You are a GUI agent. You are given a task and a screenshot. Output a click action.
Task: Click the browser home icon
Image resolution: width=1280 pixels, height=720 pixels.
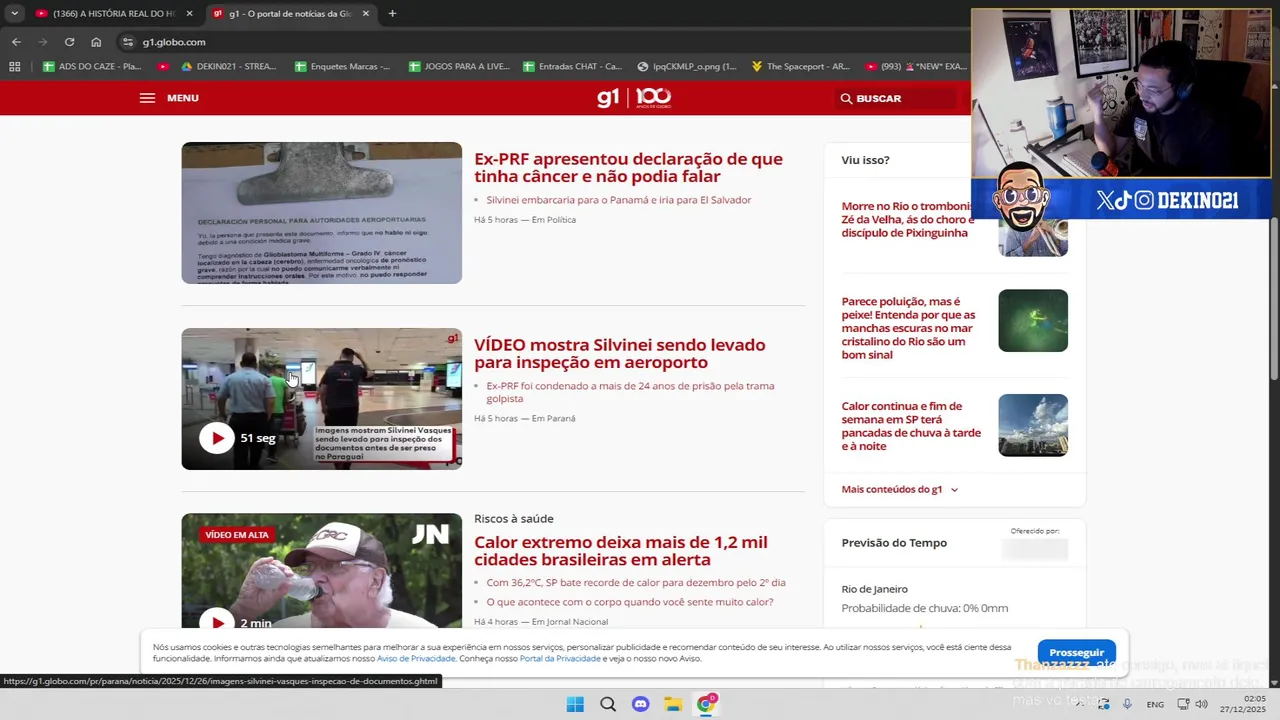coord(96,42)
